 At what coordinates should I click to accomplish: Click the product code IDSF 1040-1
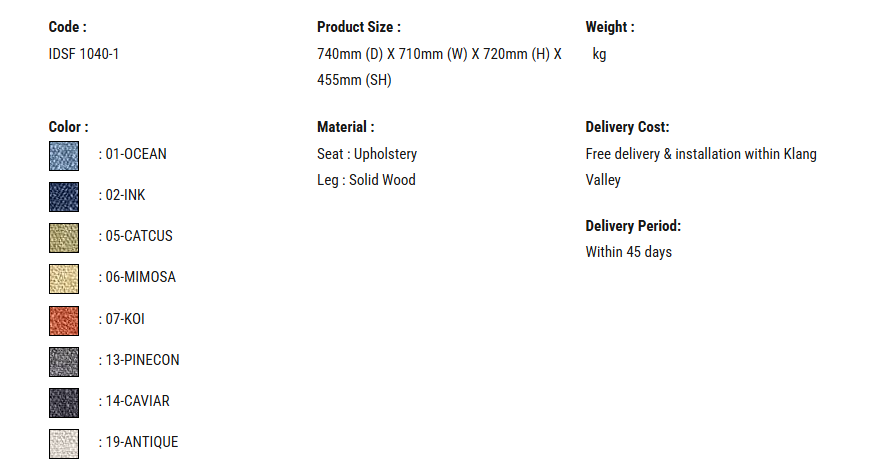click(x=84, y=54)
